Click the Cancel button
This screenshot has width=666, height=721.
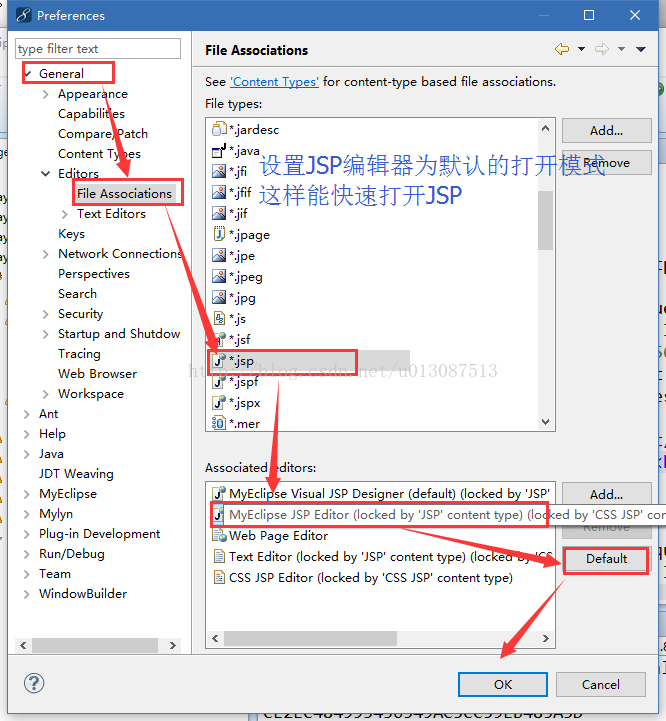(x=601, y=685)
